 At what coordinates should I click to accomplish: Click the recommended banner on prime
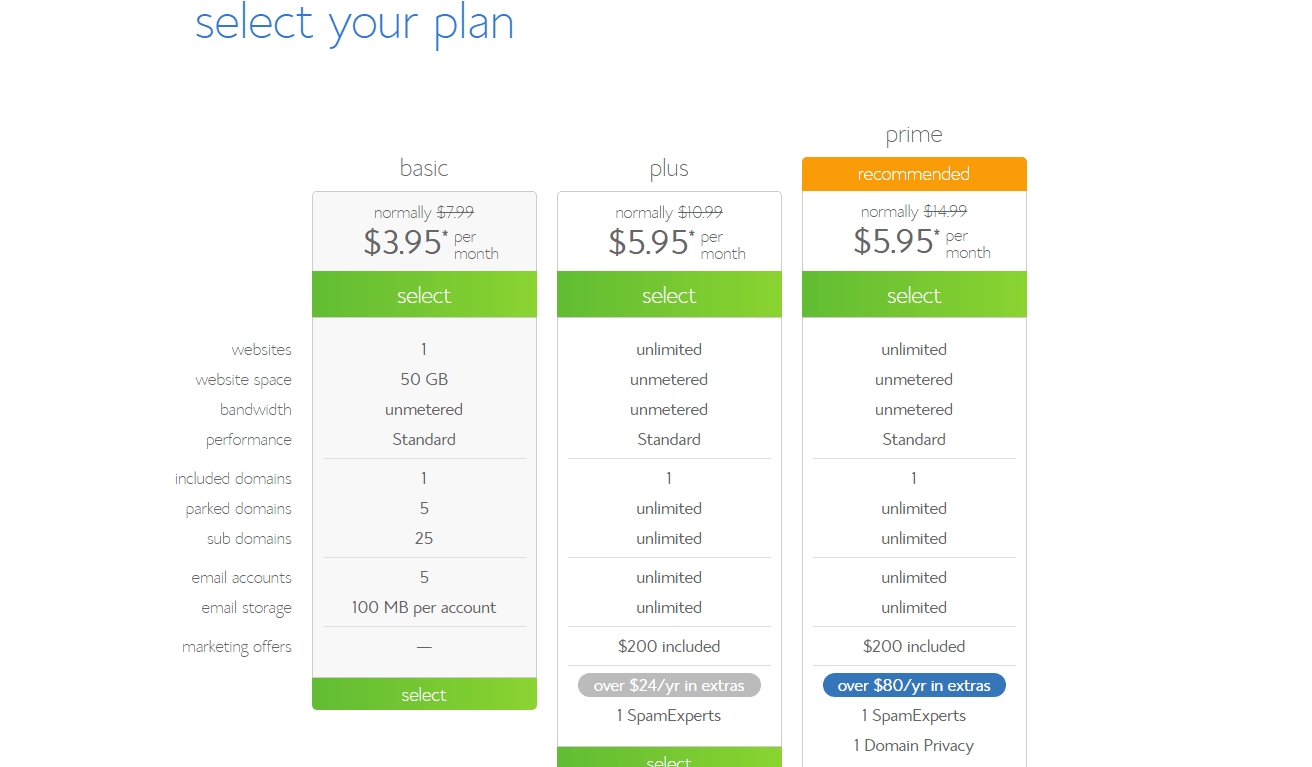[x=913, y=173]
